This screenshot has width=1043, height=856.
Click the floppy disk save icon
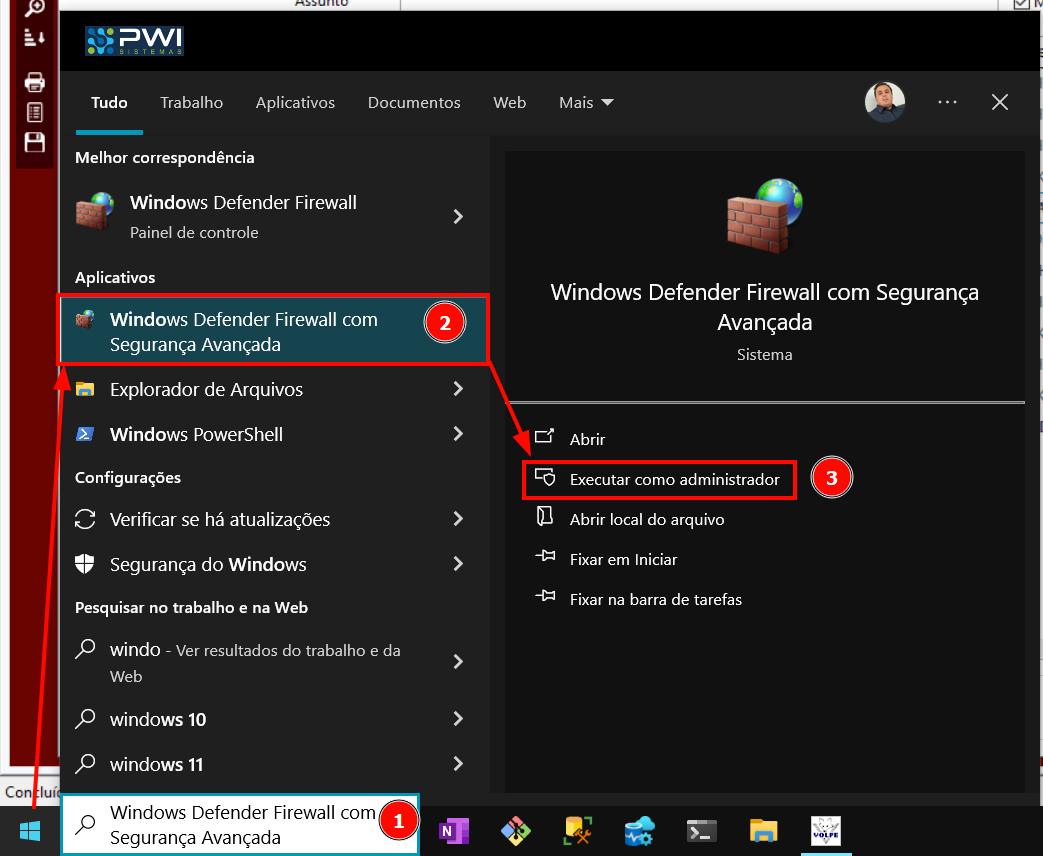(x=35, y=141)
